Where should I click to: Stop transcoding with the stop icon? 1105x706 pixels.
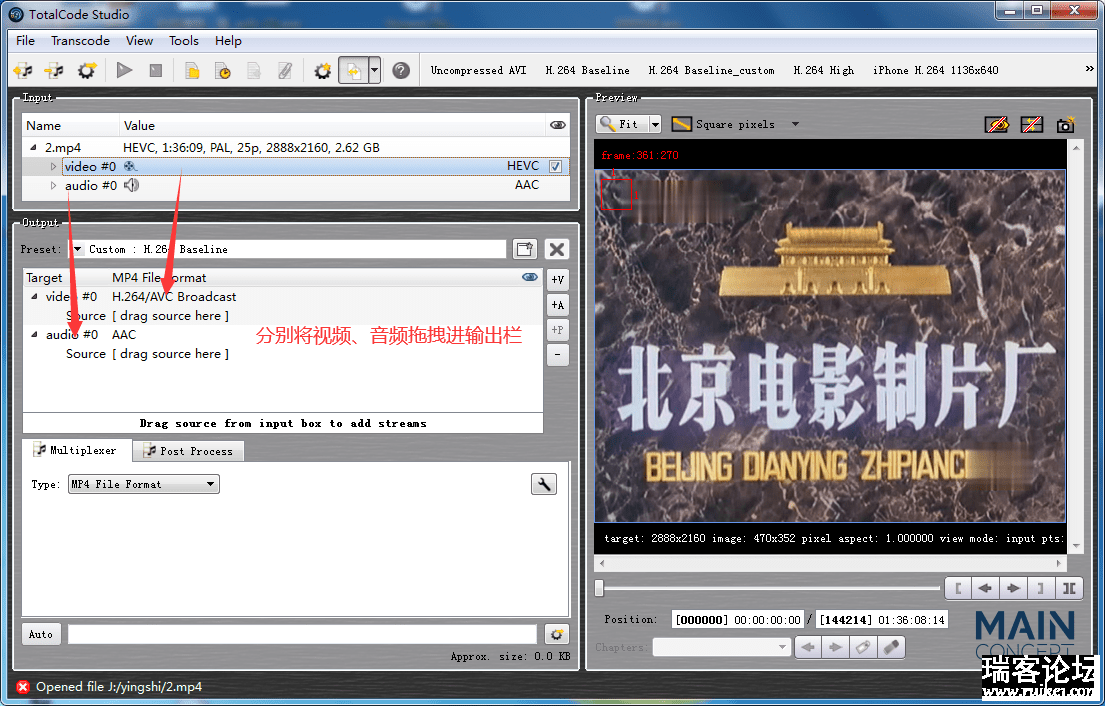click(156, 70)
